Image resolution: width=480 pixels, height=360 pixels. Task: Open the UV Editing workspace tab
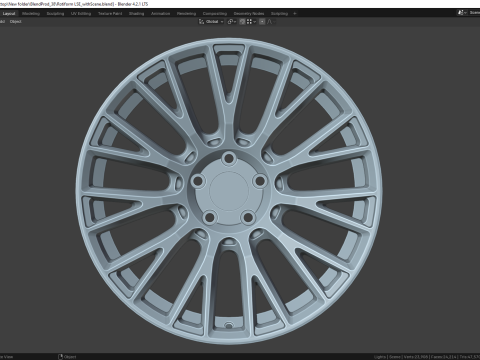(x=81, y=14)
